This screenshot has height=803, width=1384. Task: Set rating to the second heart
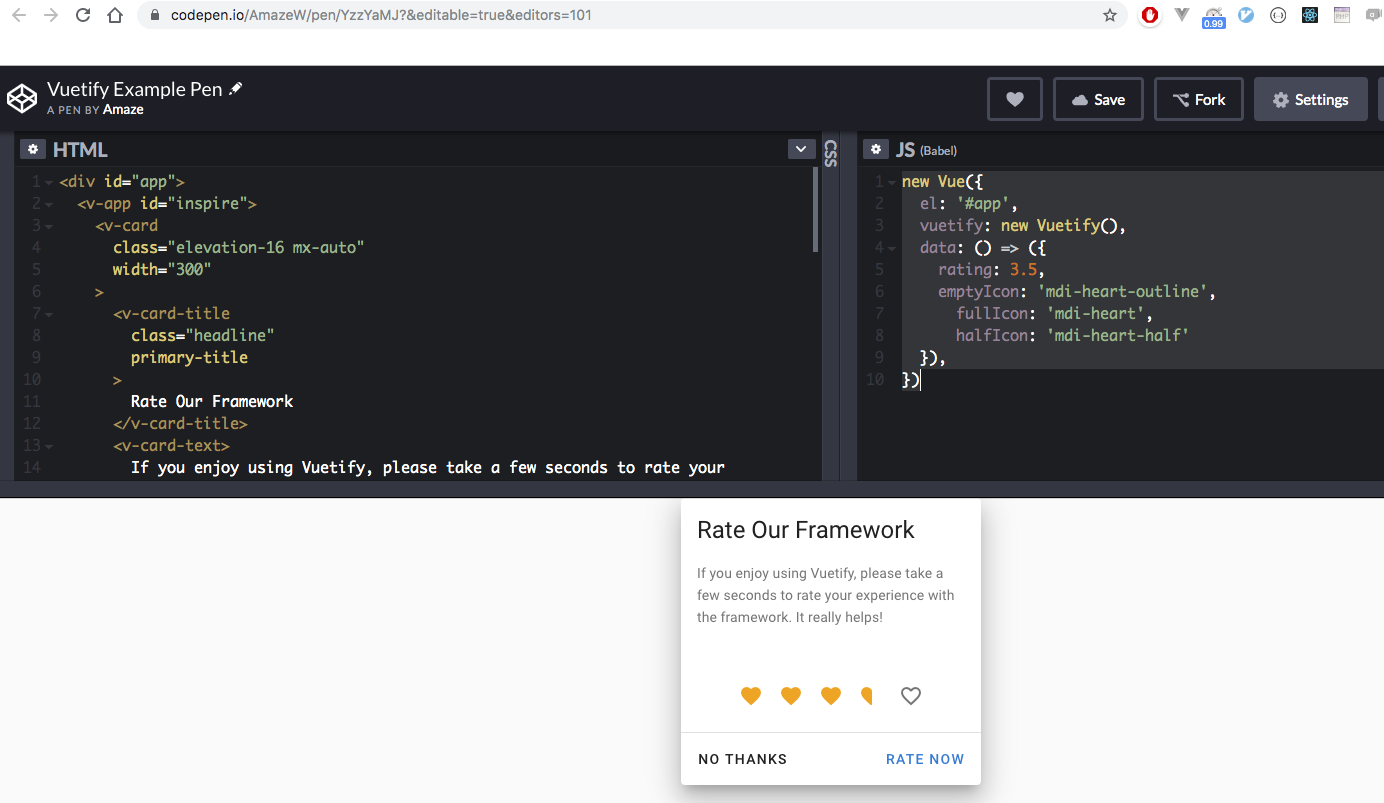click(791, 696)
